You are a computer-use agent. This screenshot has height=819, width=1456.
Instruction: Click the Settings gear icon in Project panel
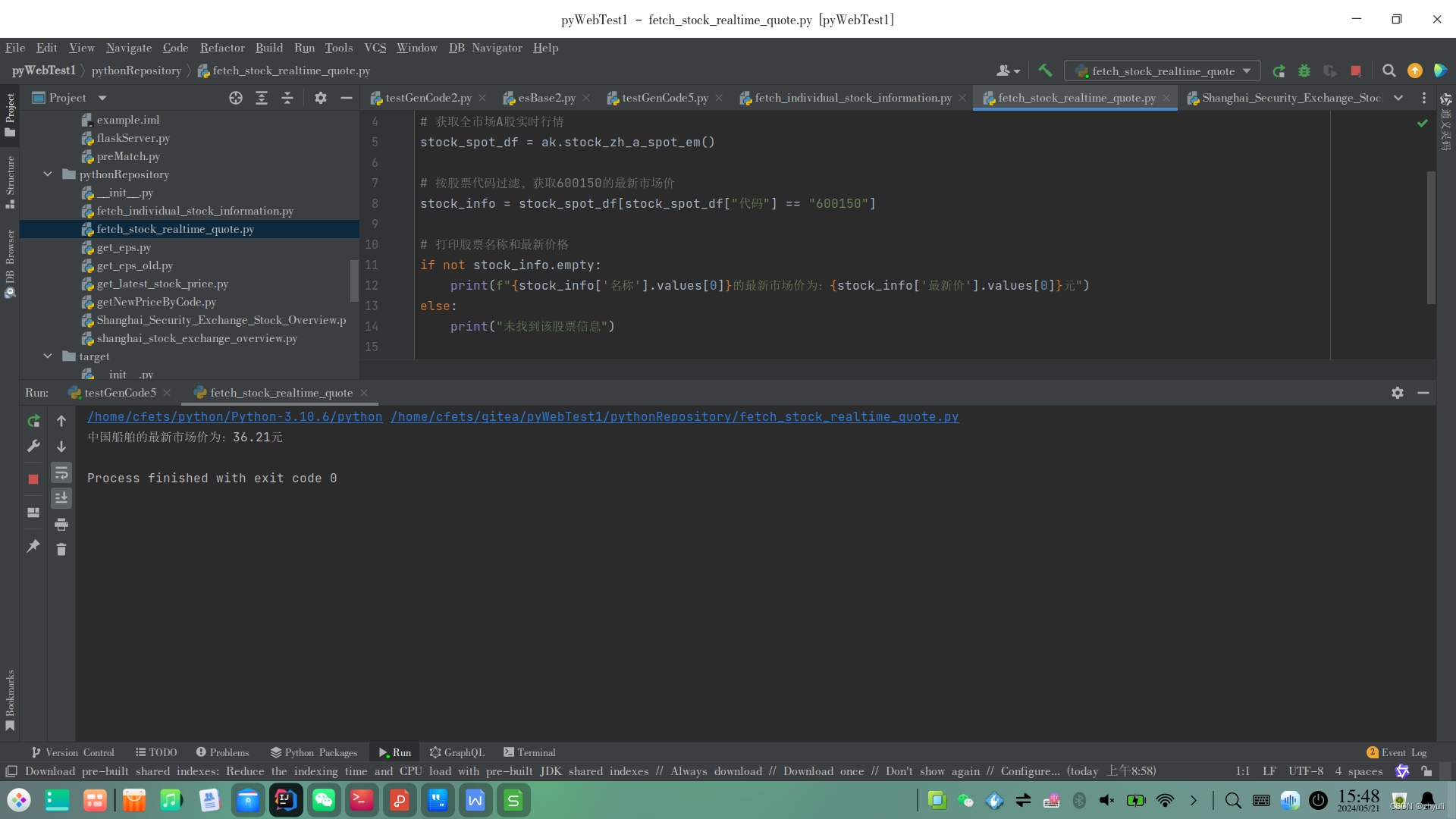tap(320, 97)
